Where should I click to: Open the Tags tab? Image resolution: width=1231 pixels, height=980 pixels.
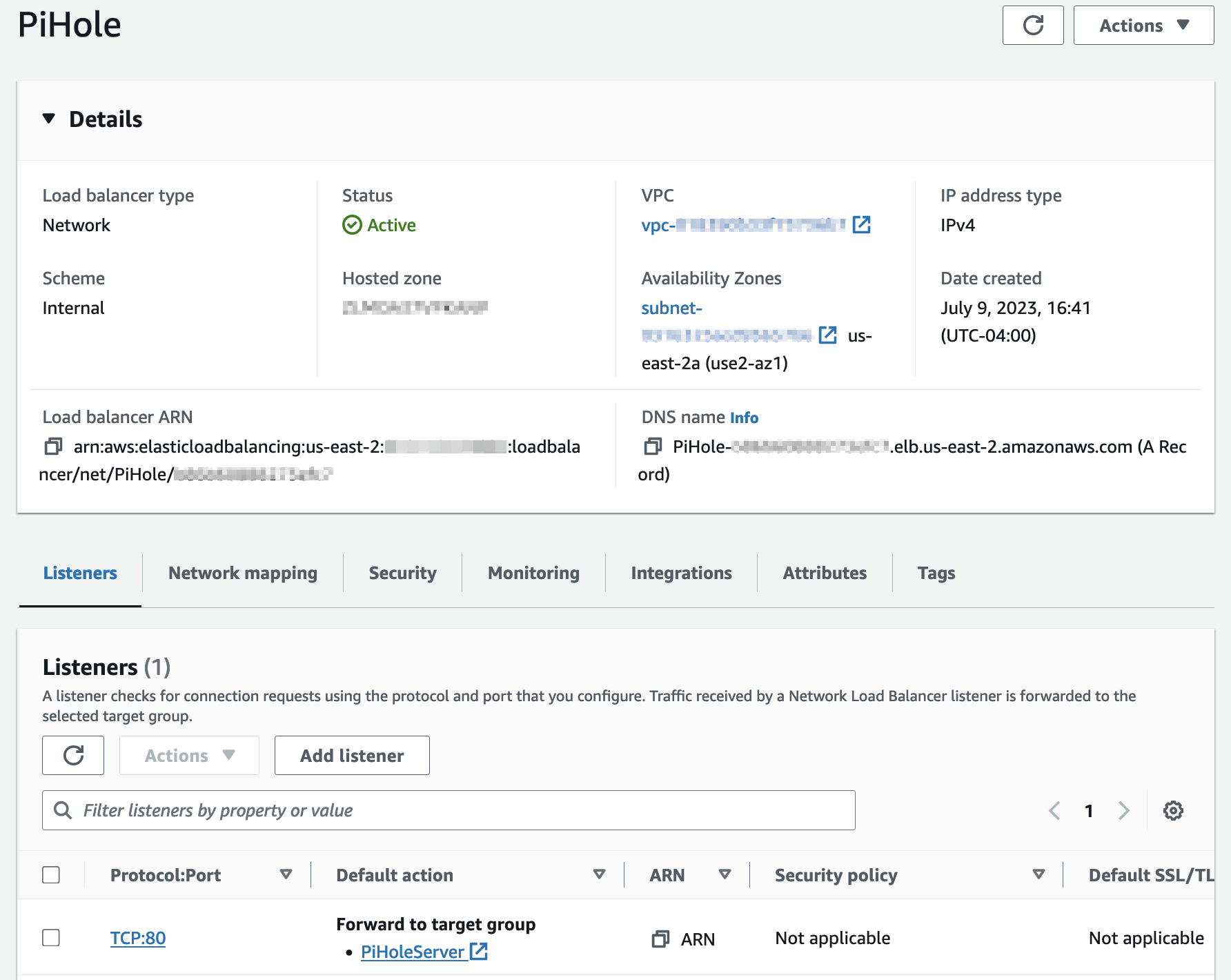click(936, 573)
